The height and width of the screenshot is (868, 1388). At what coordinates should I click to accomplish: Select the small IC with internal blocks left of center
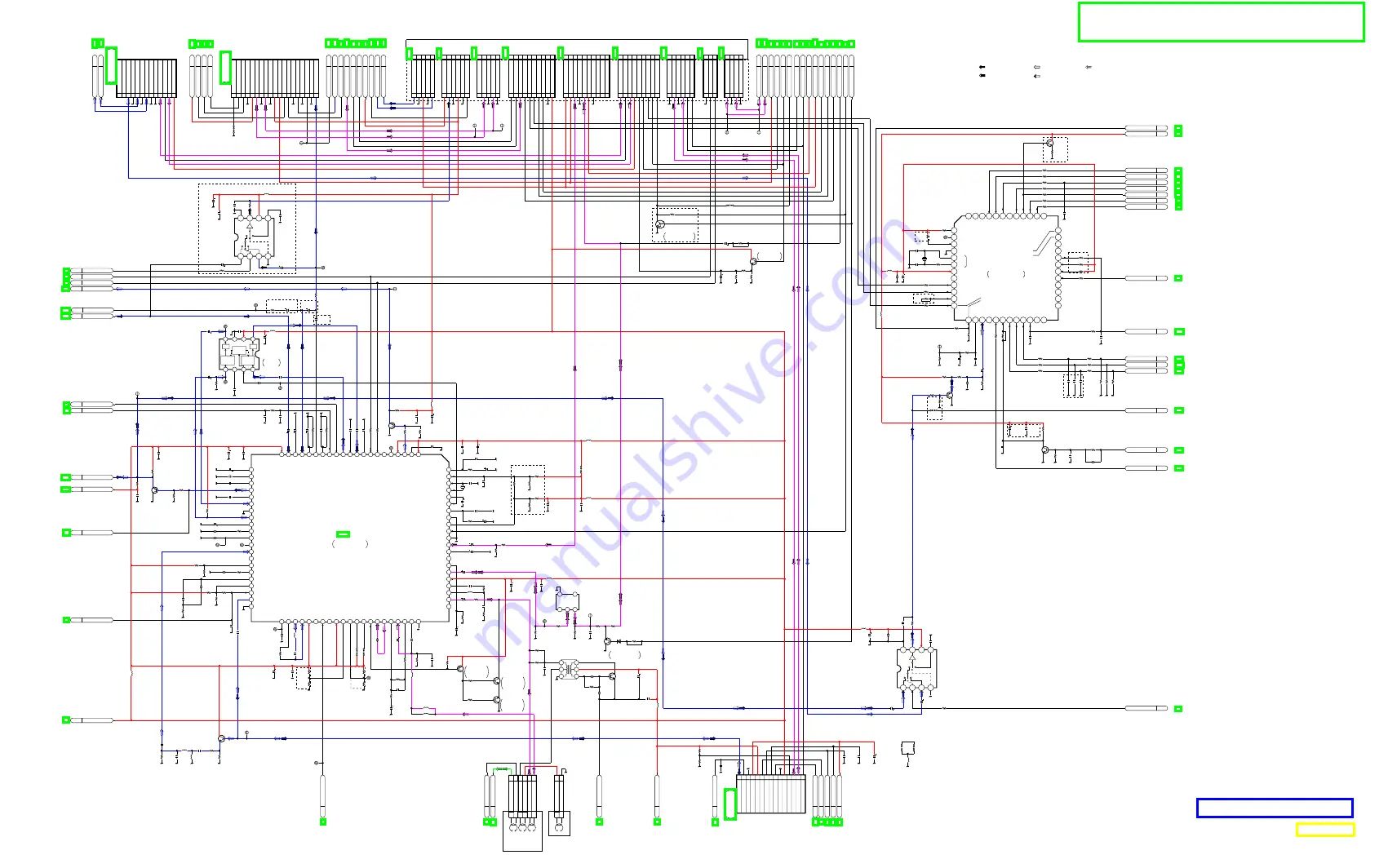[x=240, y=352]
